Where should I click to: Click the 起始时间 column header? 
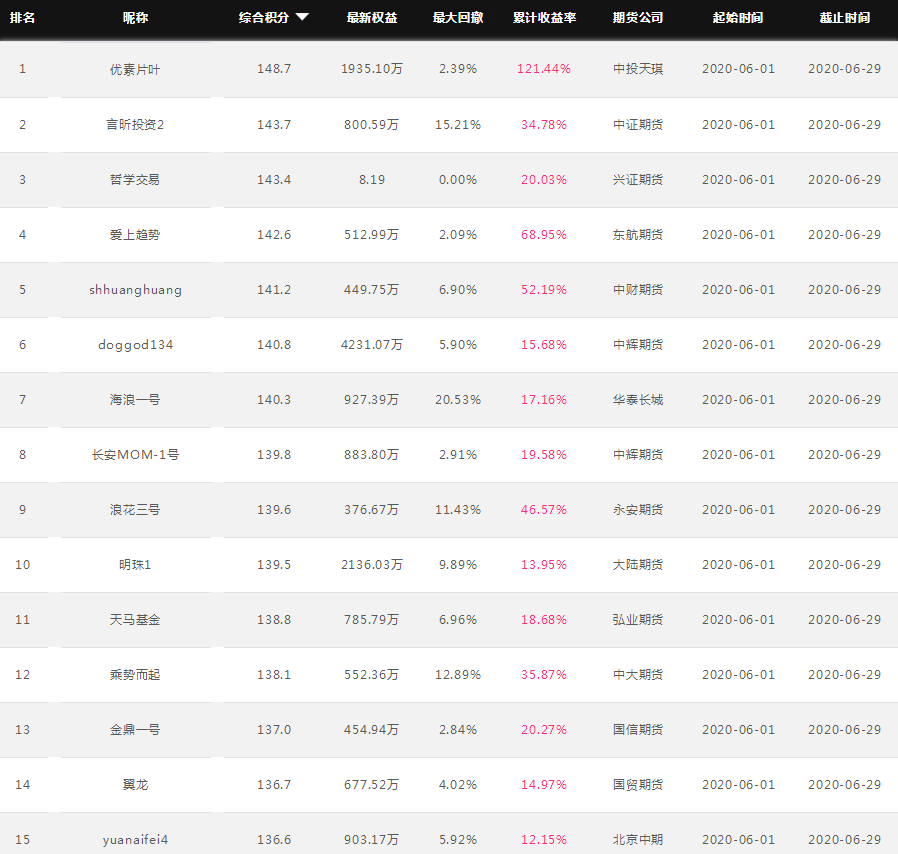pyautogui.click(x=738, y=18)
